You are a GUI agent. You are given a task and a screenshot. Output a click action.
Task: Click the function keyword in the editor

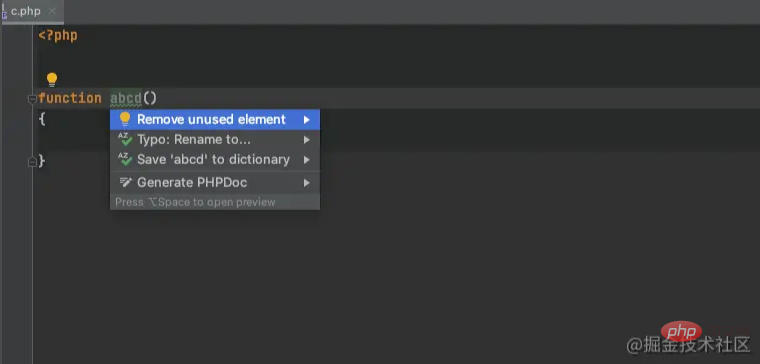(70, 98)
